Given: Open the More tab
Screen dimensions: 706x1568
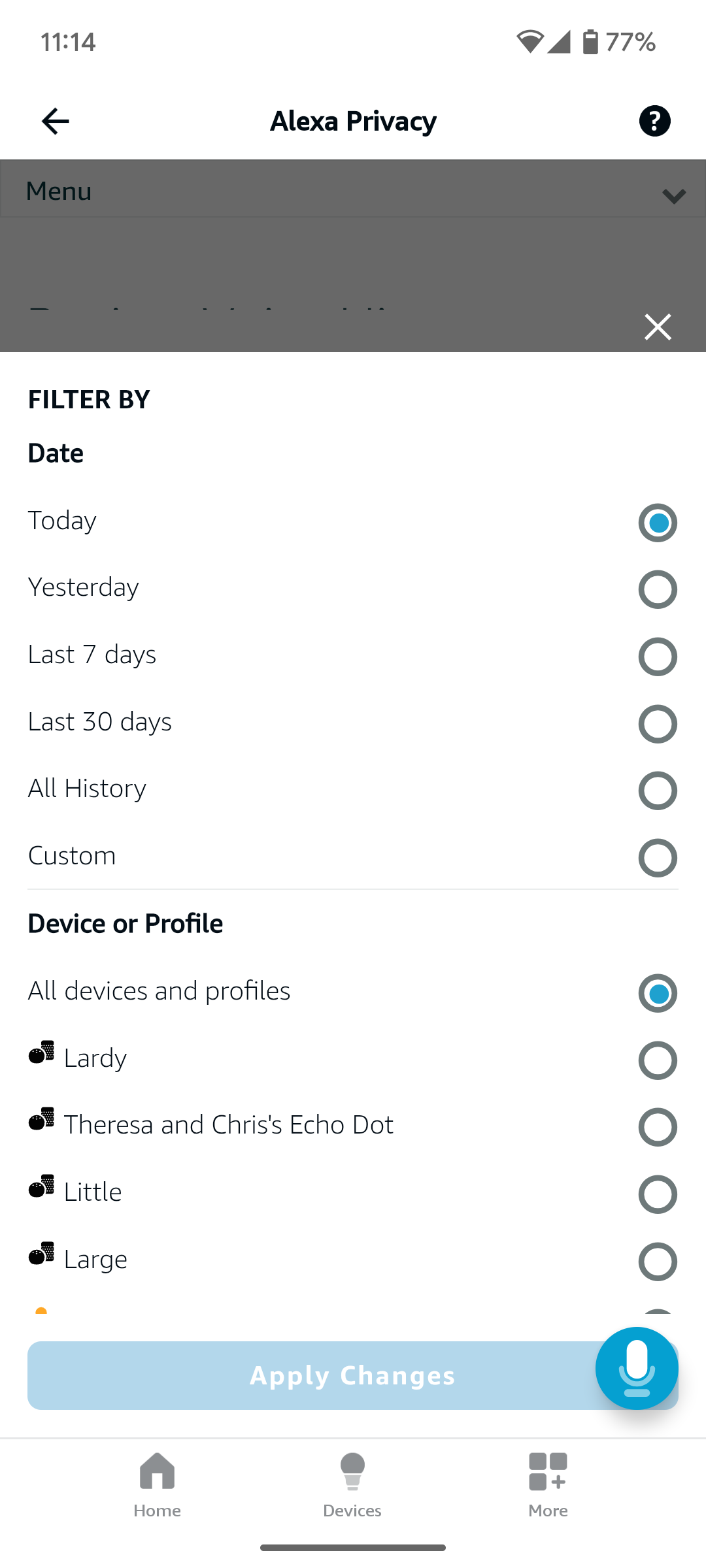Looking at the screenshot, I should point(548,1484).
